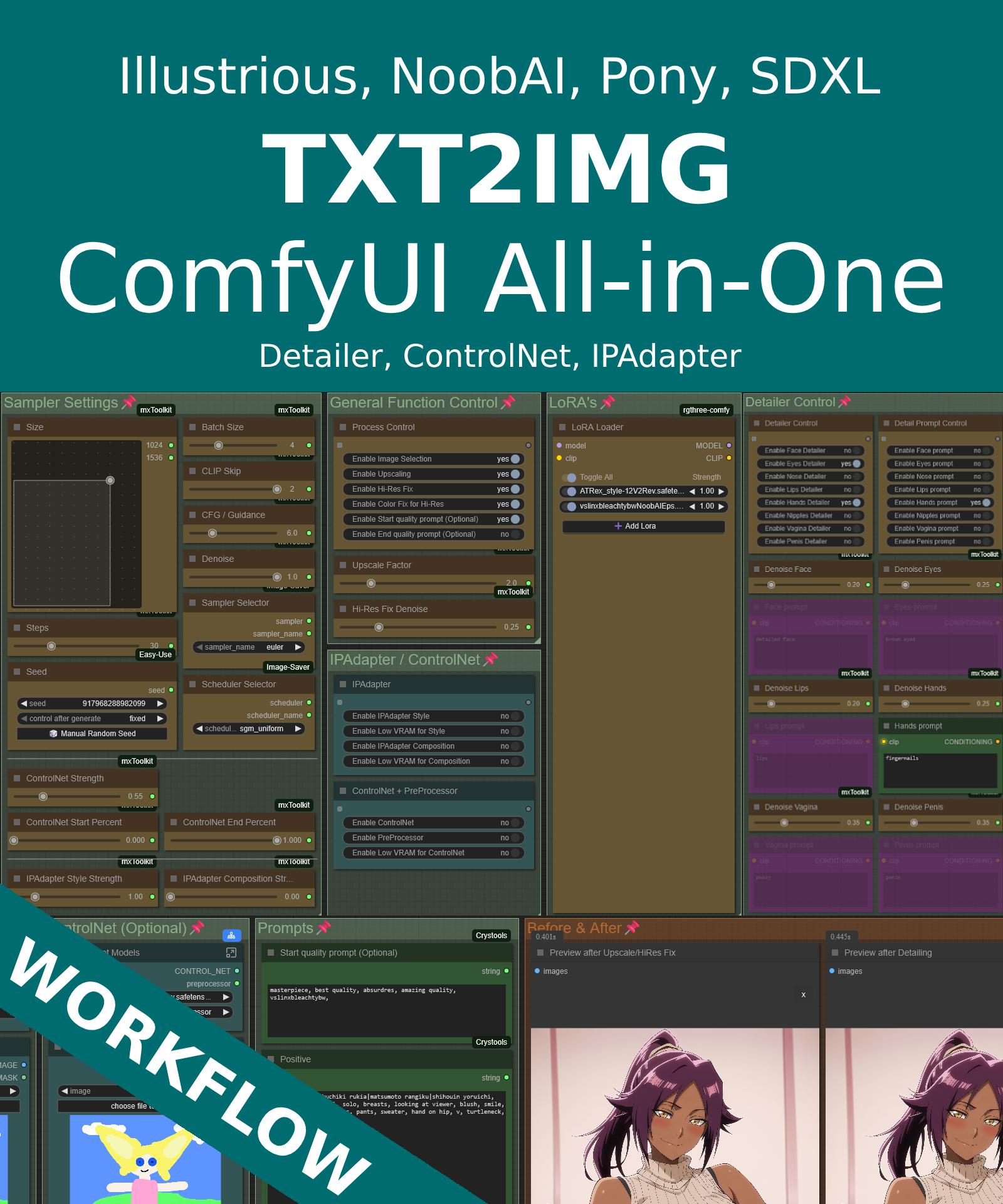Click the right arrow of the seed value field
Screen dimensions: 1003x1204
[x=160, y=704]
